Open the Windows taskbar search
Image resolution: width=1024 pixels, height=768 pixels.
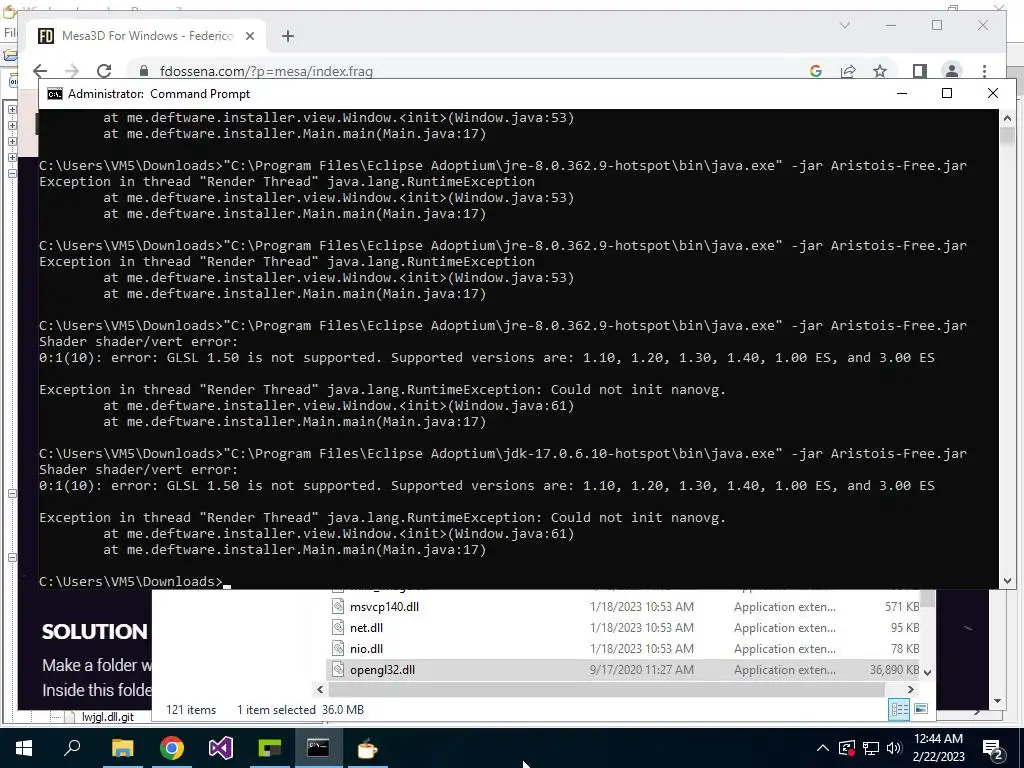tap(72, 748)
